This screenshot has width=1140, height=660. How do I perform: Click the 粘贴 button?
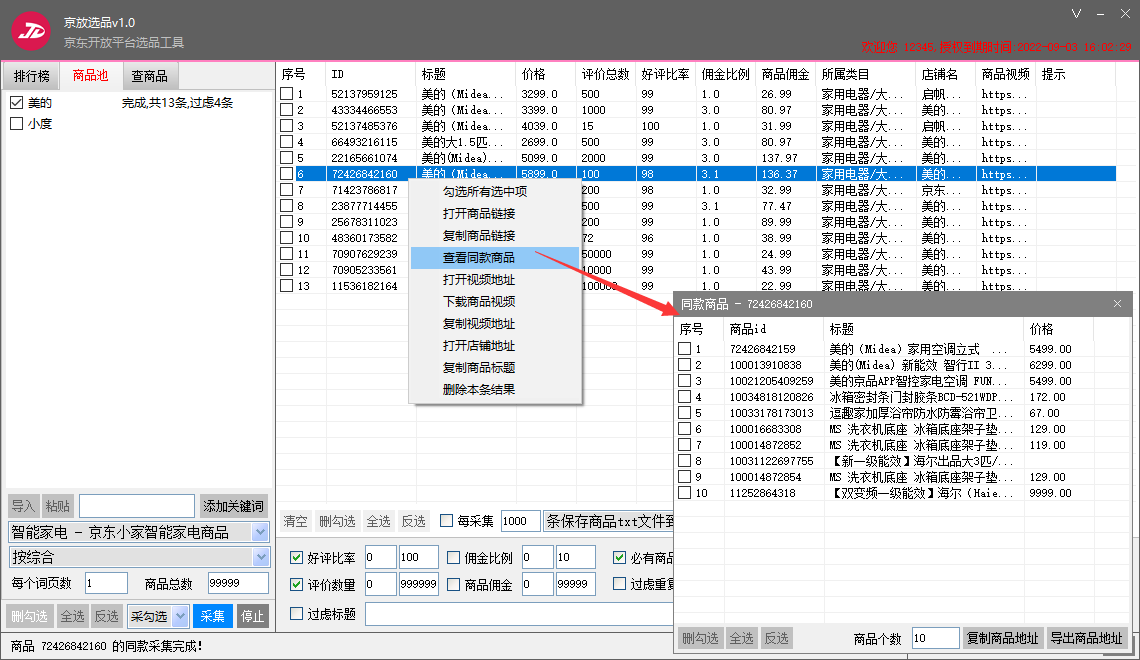pyautogui.click(x=57, y=506)
